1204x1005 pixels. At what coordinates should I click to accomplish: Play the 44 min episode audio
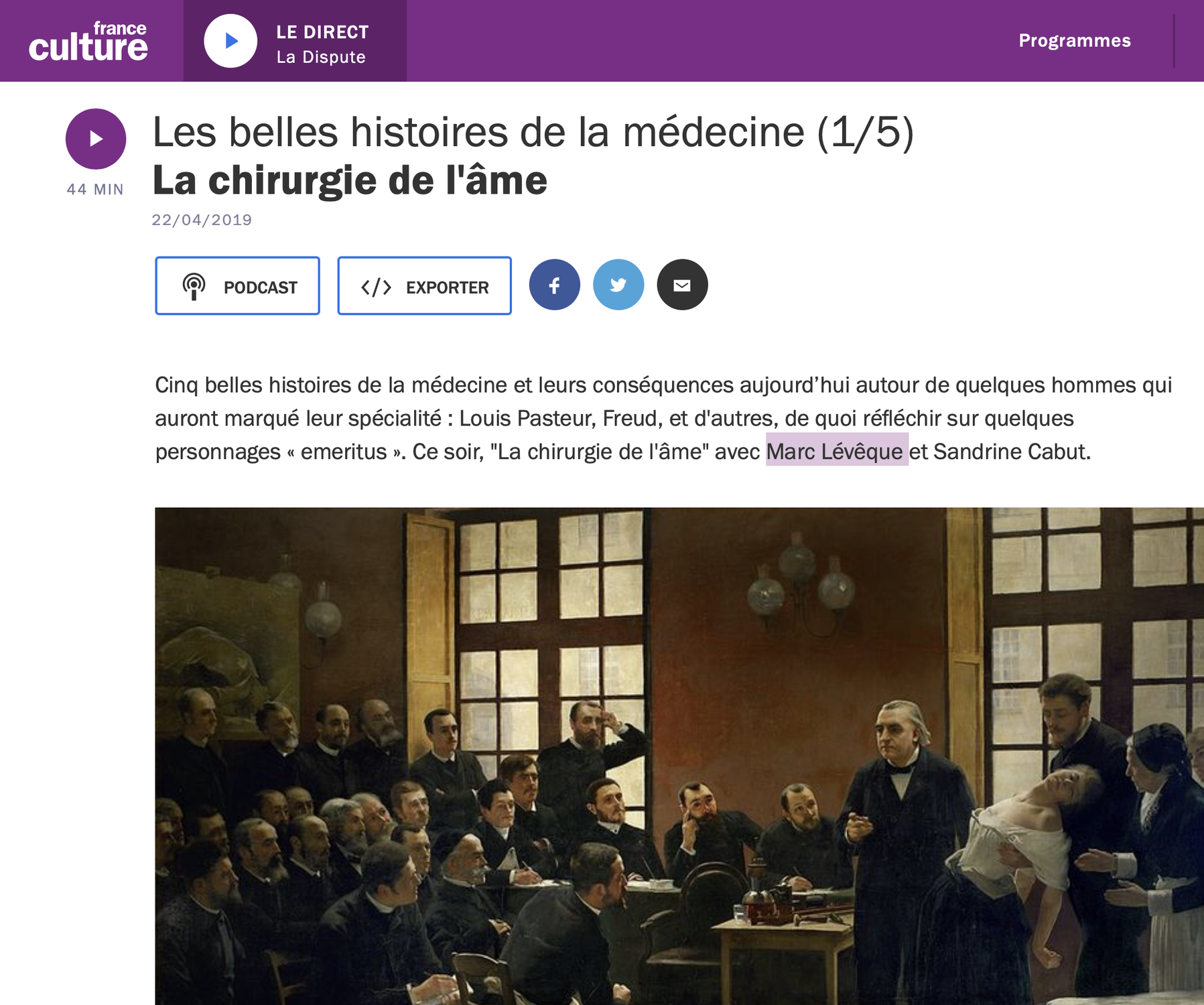[x=96, y=139]
